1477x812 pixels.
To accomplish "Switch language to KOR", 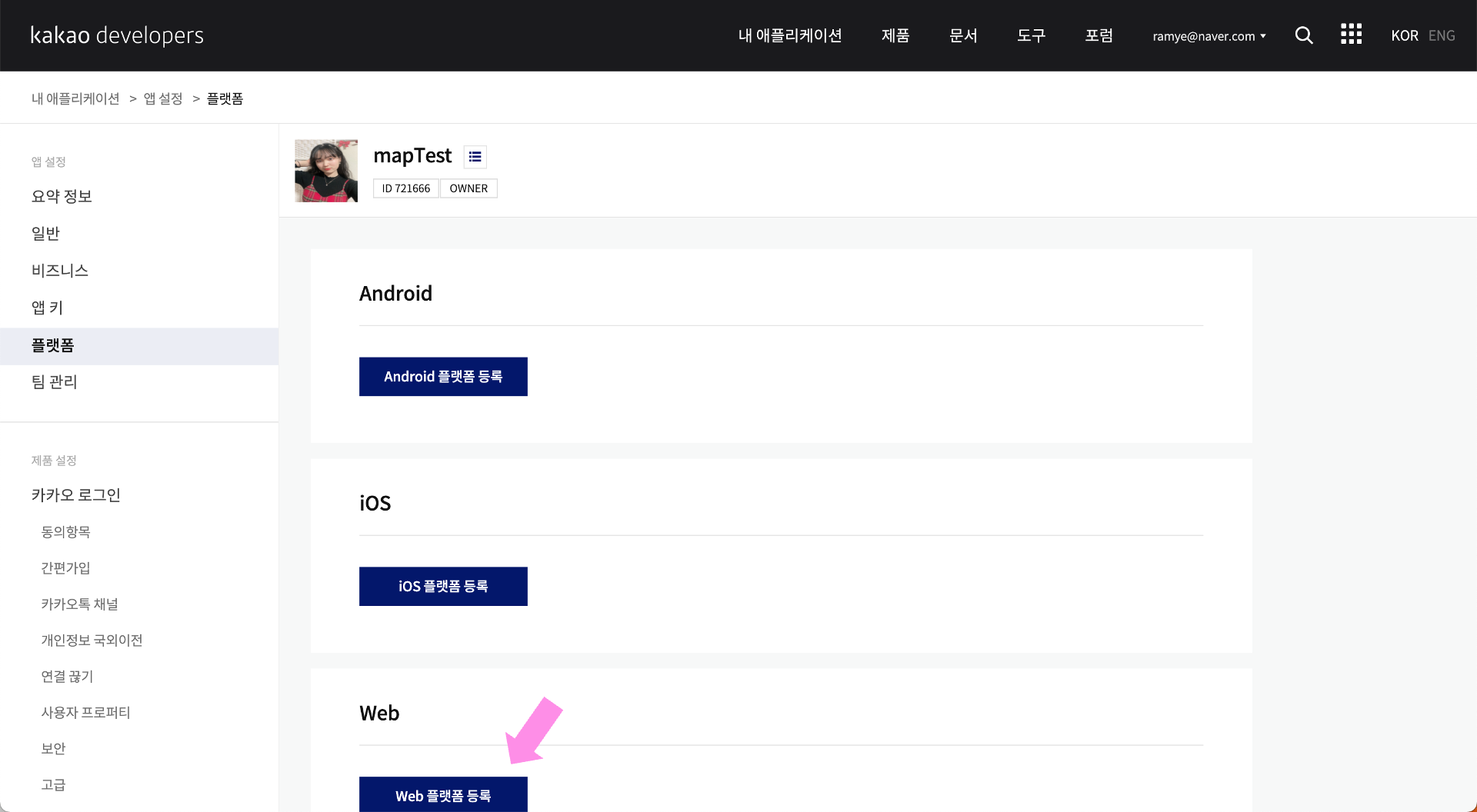I will click(1405, 35).
